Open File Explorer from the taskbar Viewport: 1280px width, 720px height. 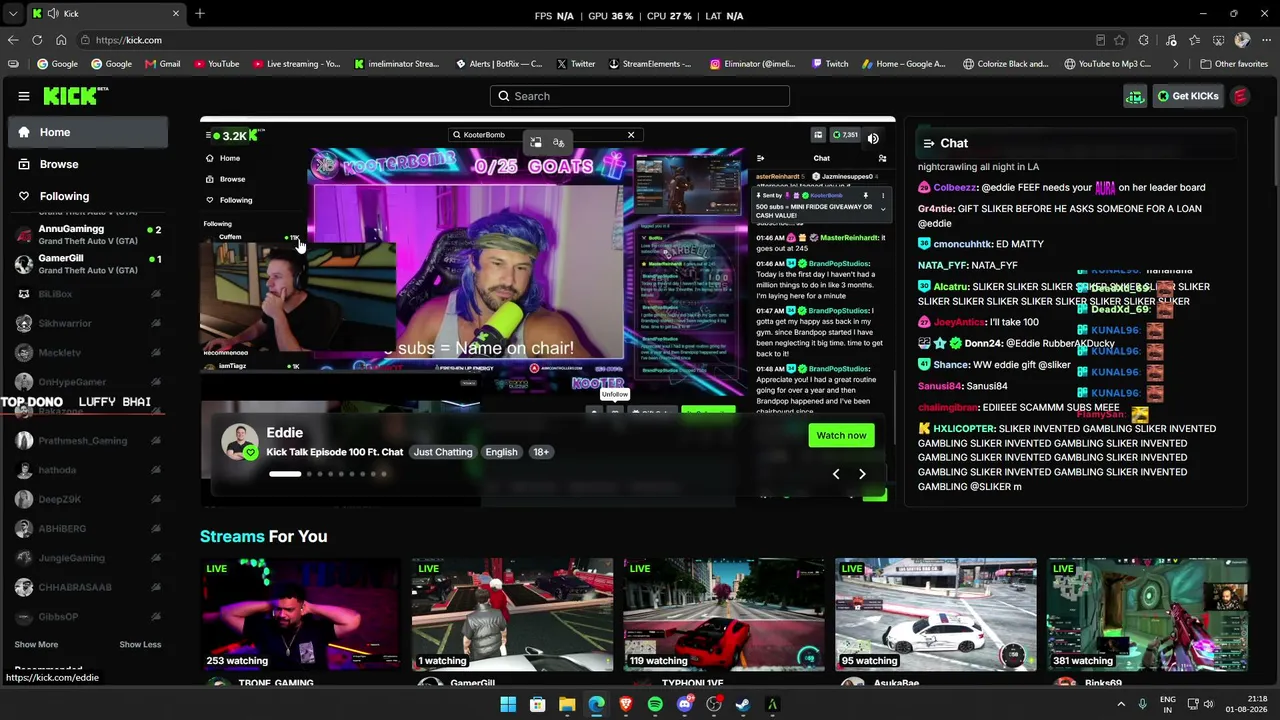coord(567,705)
